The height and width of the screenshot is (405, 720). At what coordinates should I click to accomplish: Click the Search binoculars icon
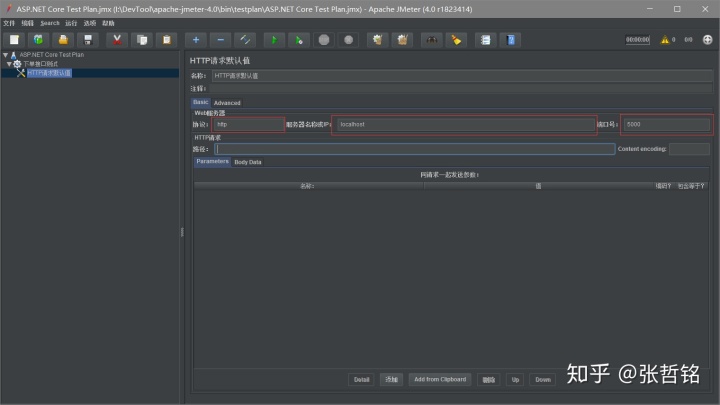coord(432,40)
